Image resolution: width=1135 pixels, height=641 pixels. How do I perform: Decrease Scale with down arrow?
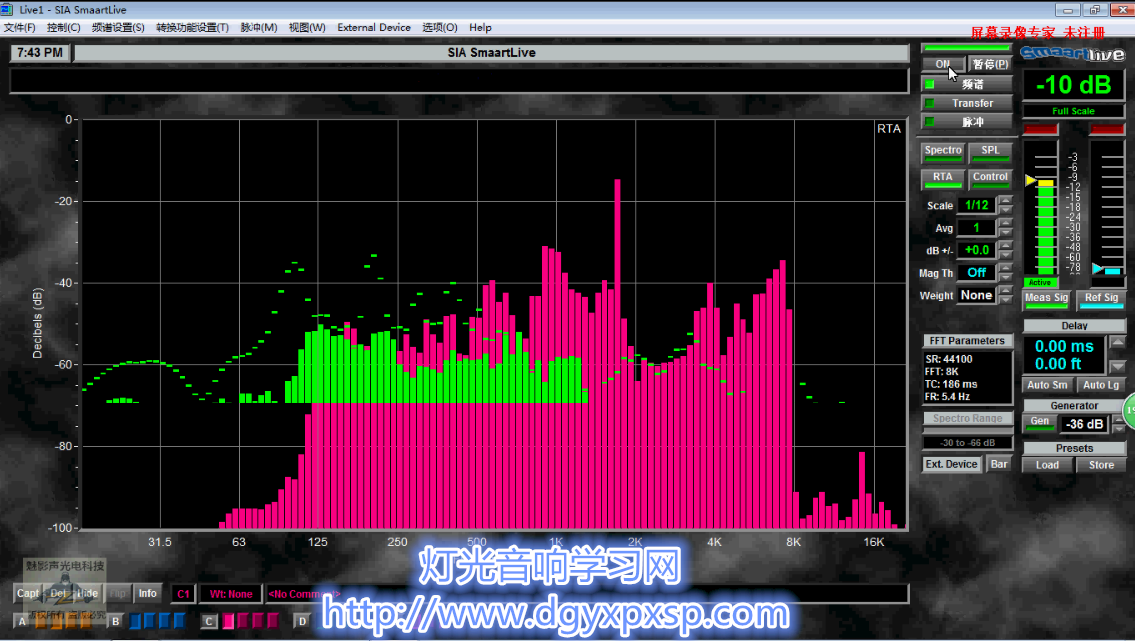[x=1005, y=210]
